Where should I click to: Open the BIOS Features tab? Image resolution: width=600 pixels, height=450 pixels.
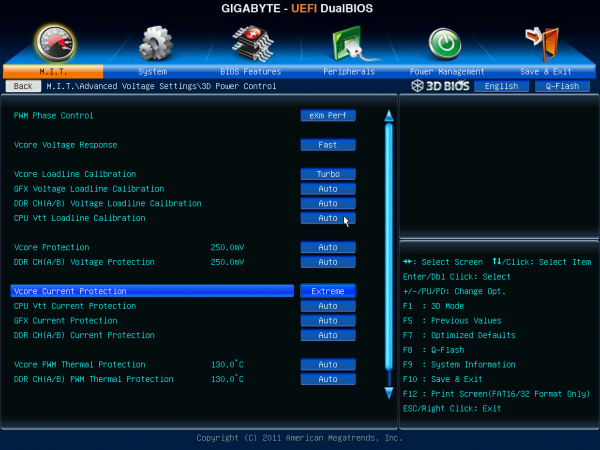click(251, 72)
